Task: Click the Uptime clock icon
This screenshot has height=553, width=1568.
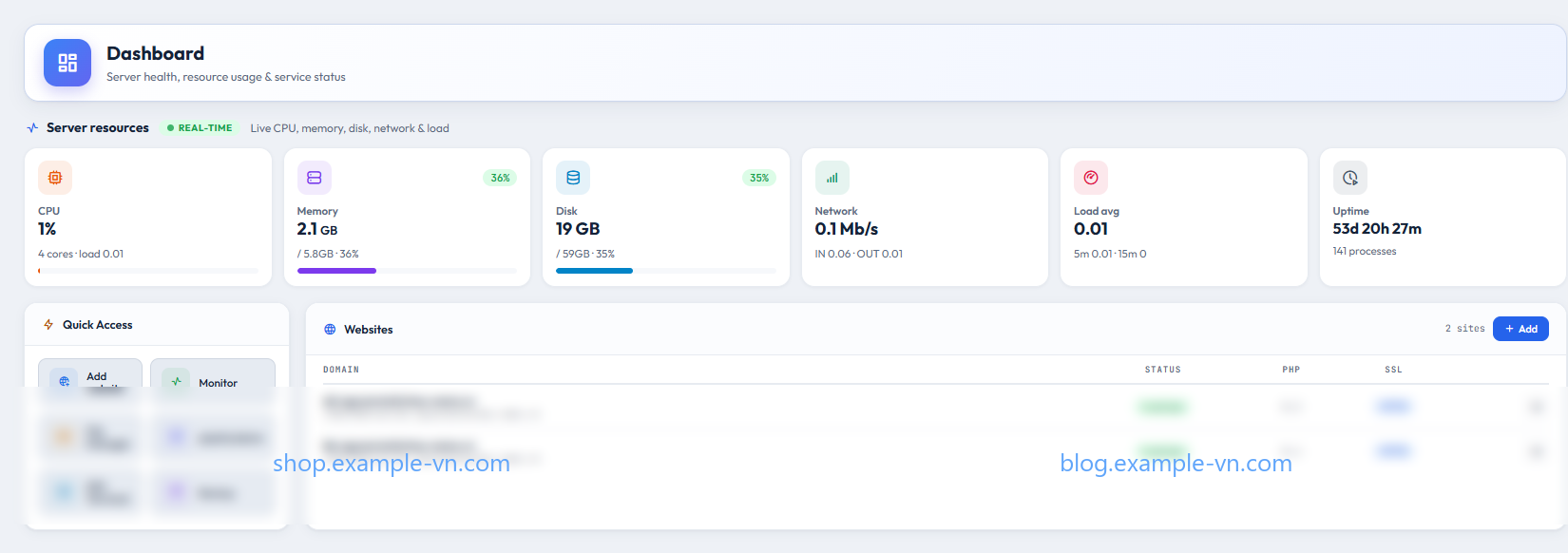Action: pos(1350,178)
